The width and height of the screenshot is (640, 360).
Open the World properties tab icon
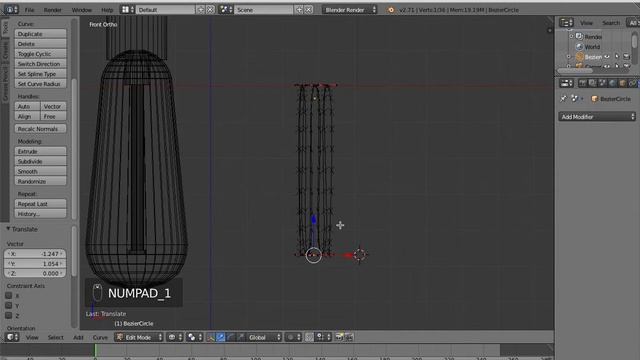tap(612, 83)
